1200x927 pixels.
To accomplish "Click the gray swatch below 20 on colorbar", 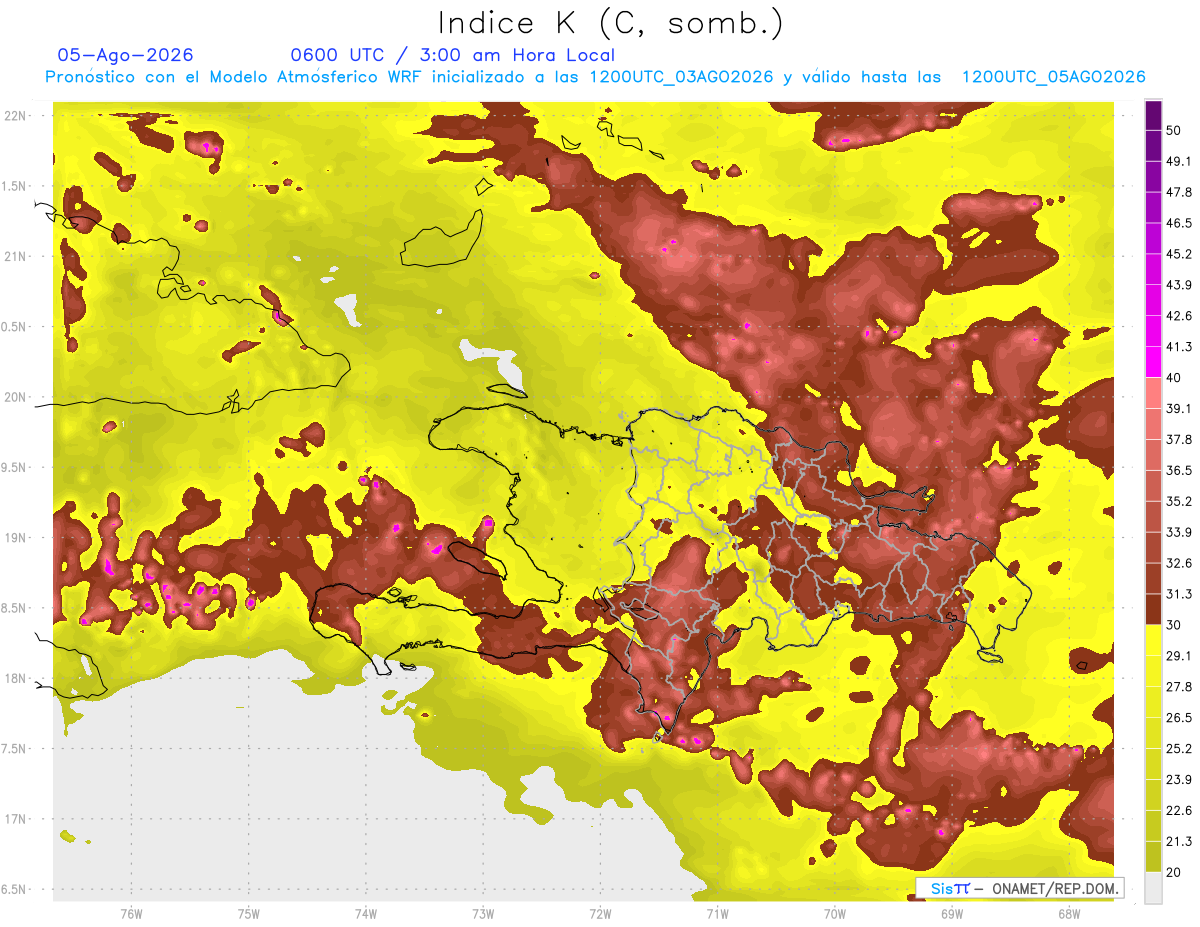I will pyautogui.click(x=1153, y=887).
